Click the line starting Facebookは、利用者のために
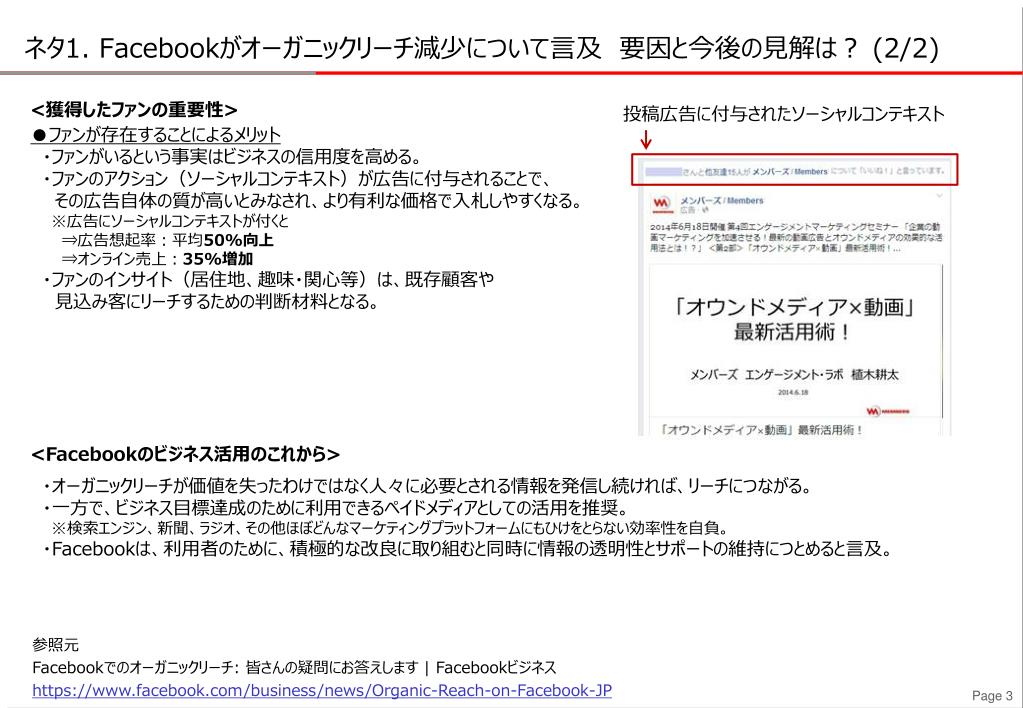Viewport: 1023px width, 708px height. click(x=468, y=549)
